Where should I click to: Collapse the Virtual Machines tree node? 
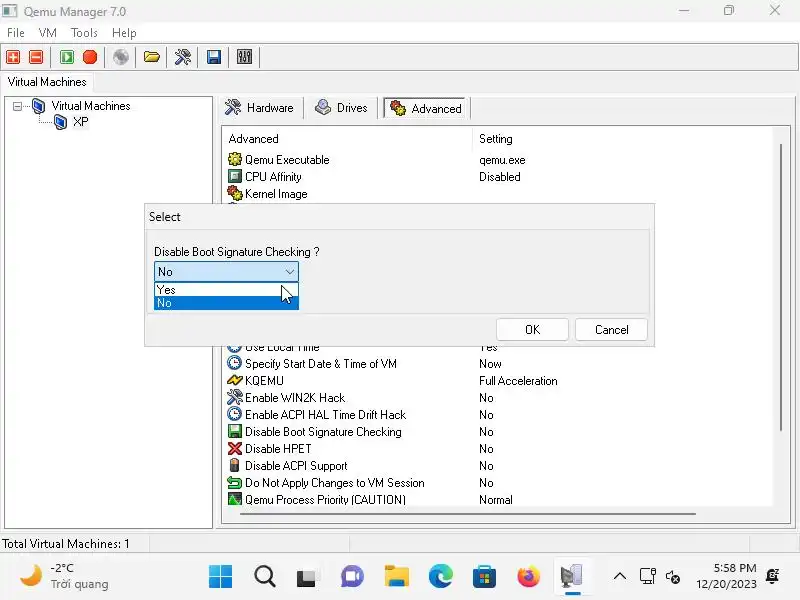pyautogui.click(x=17, y=106)
